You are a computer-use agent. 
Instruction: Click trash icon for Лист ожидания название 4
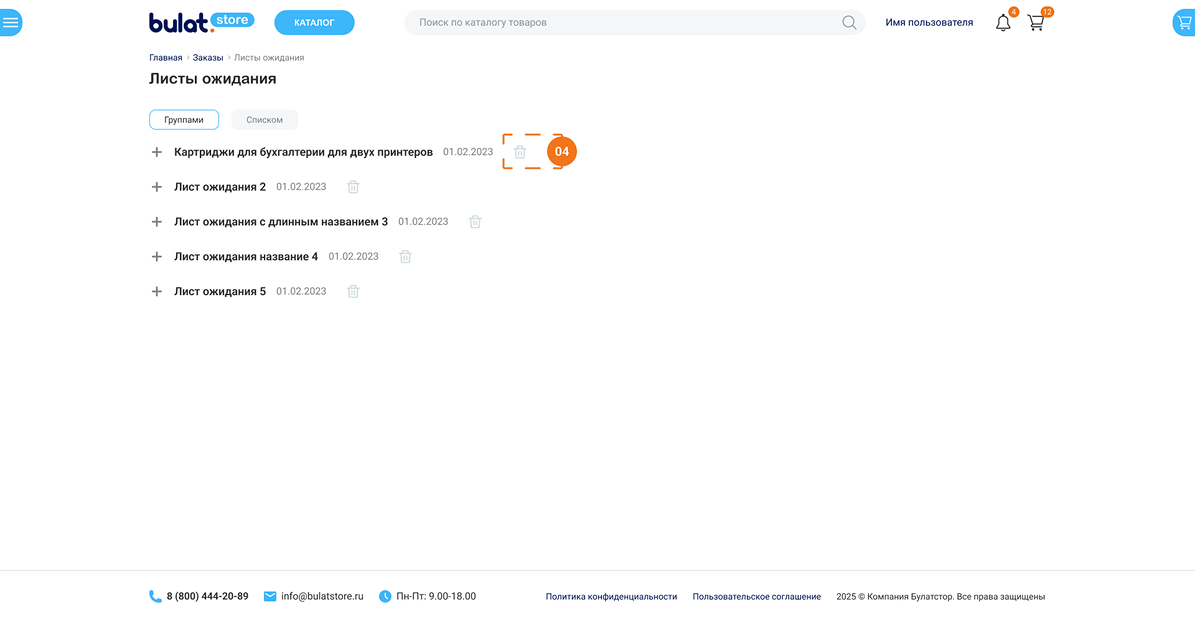[405, 257]
